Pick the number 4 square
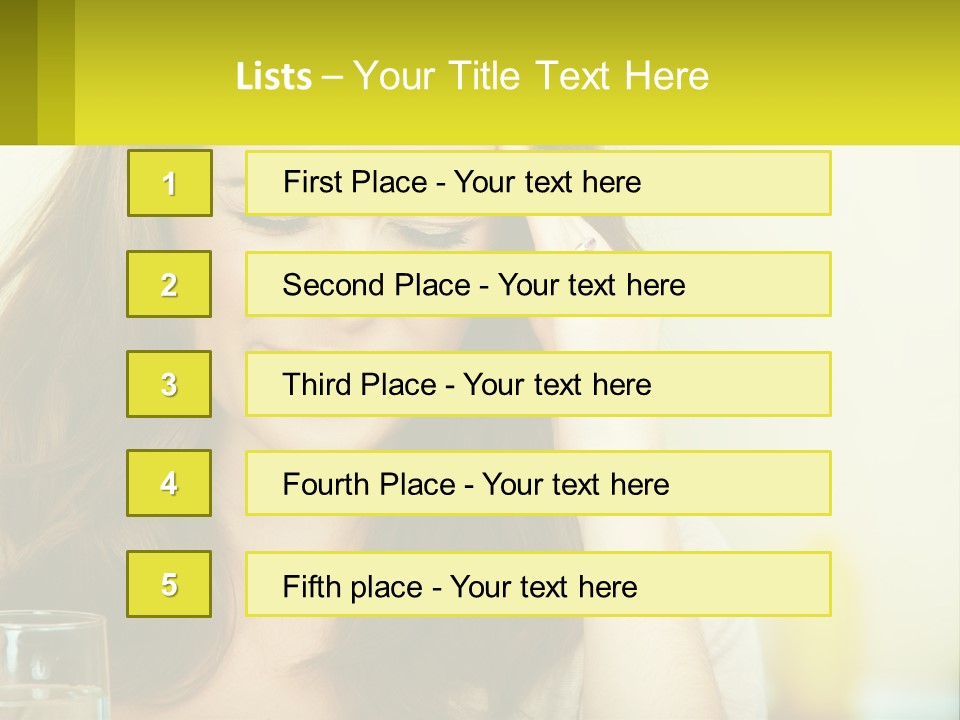 (169, 484)
